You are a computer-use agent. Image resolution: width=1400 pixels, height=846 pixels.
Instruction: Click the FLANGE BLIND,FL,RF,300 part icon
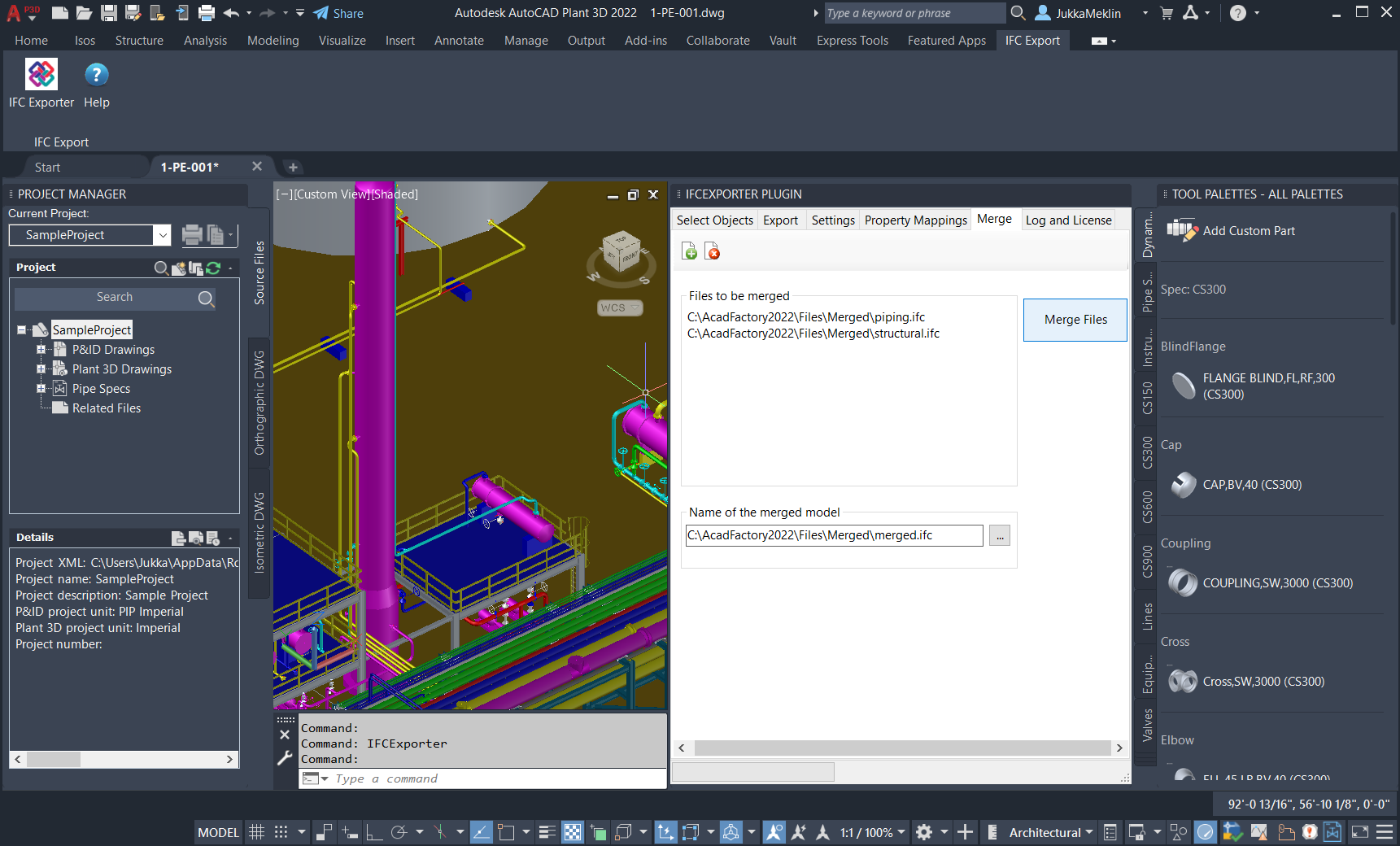coord(1183,386)
